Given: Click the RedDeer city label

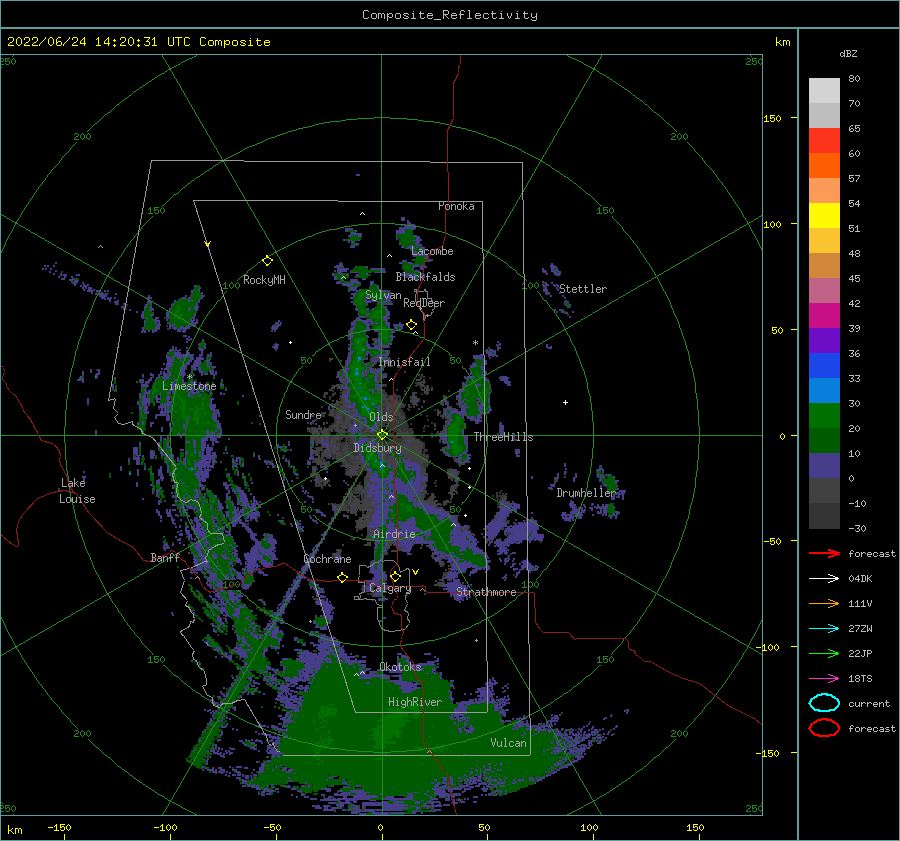Looking at the screenshot, I should pyautogui.click(x=424, y=303).
